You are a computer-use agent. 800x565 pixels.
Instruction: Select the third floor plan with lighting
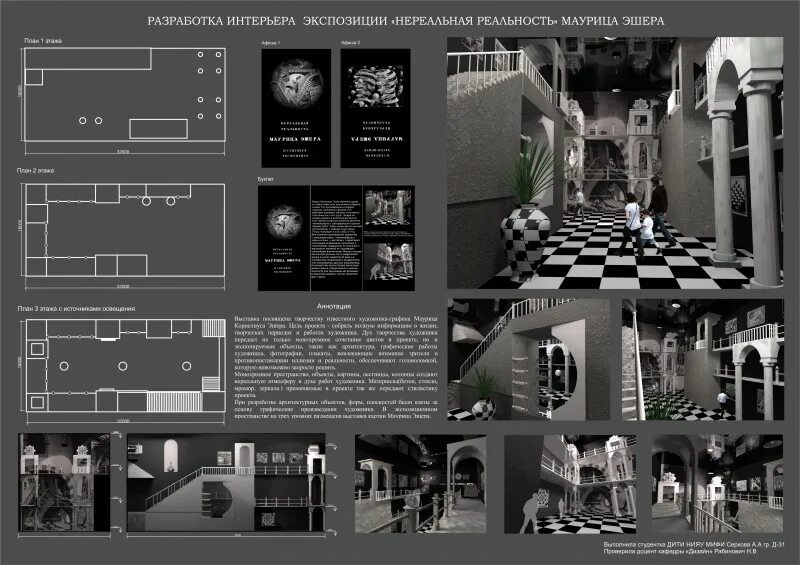(124, 365)
